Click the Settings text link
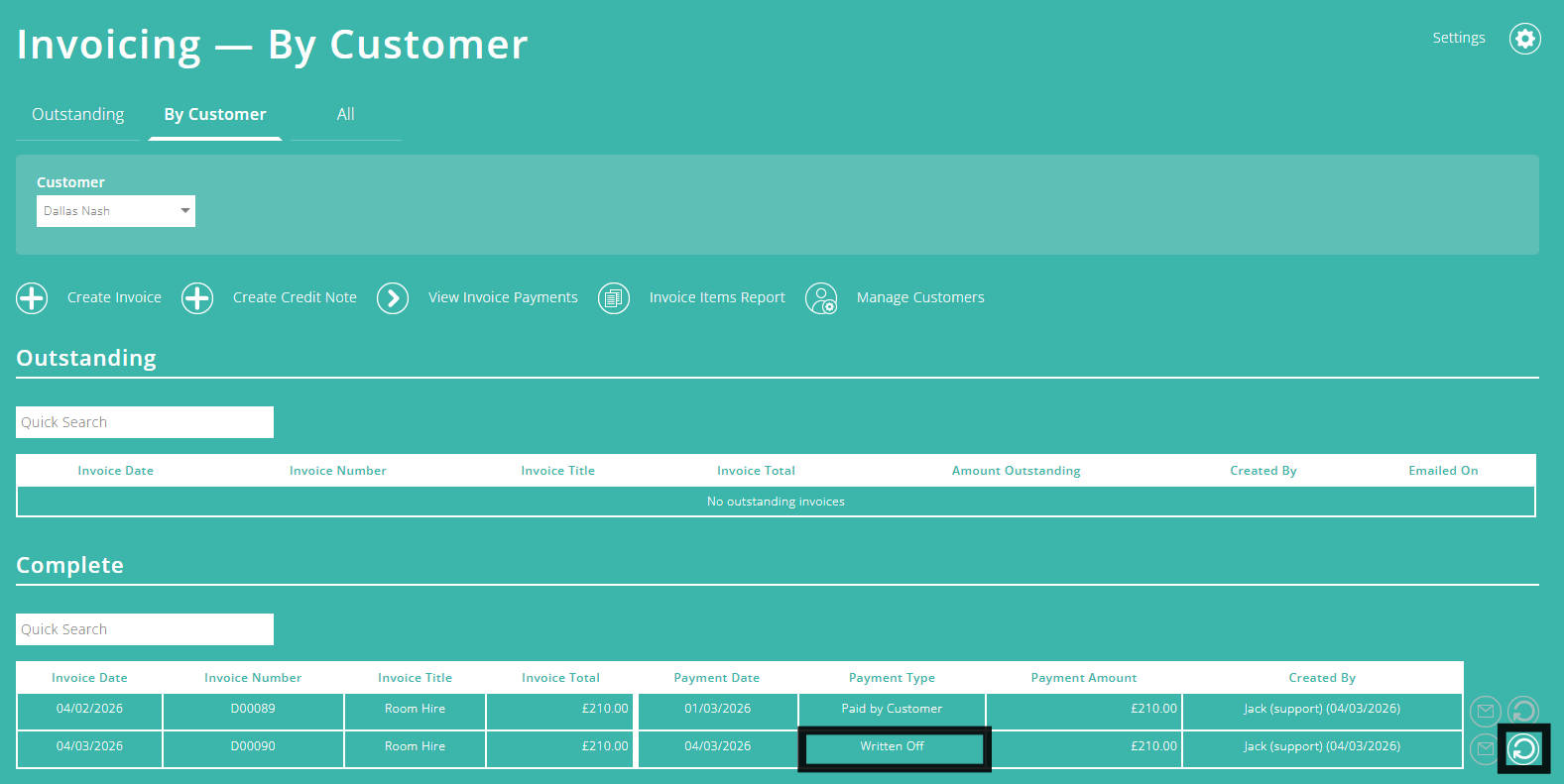The image size is (1564, 784). click(x=1458, y=38)
